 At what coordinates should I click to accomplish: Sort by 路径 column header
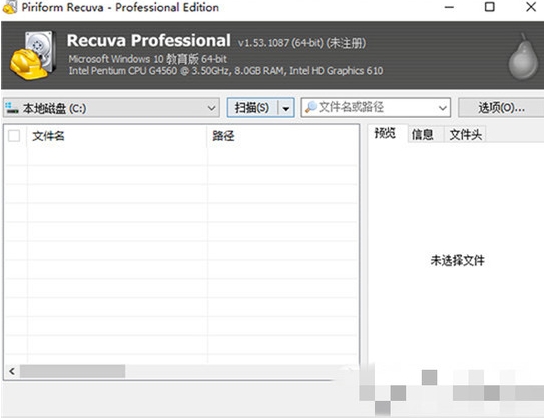[282, 136]
